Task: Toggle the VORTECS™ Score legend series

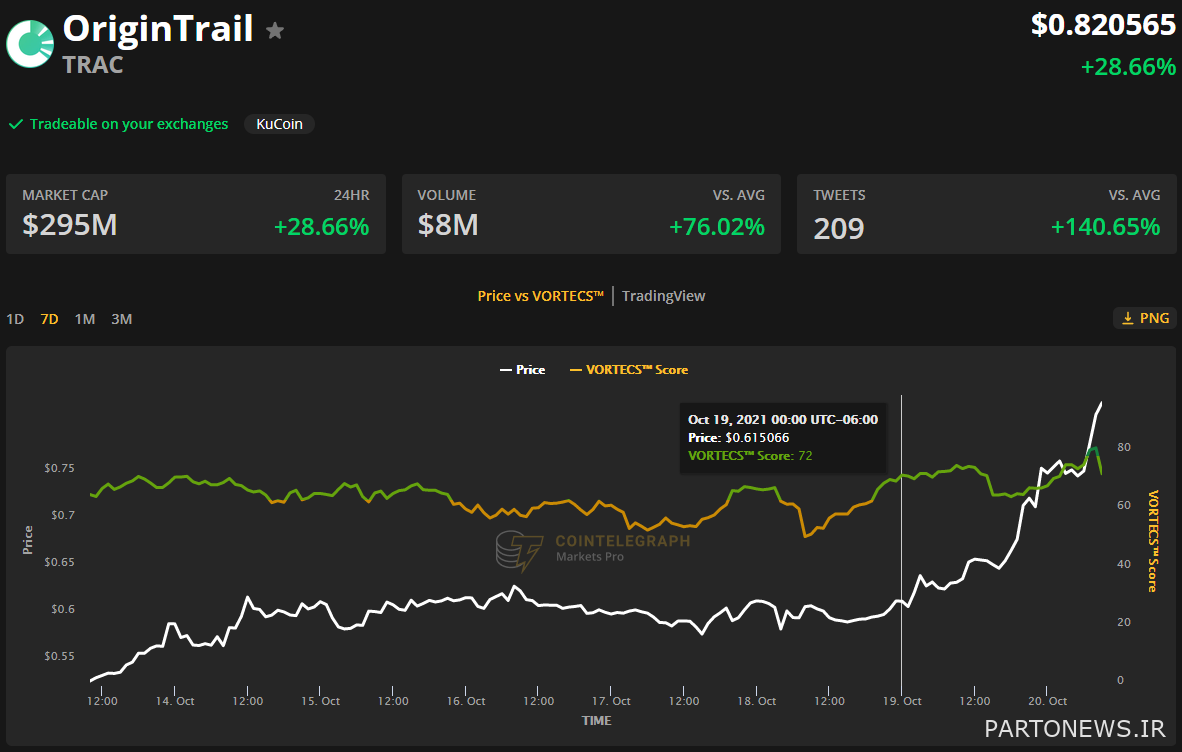Action: [629, 370]
